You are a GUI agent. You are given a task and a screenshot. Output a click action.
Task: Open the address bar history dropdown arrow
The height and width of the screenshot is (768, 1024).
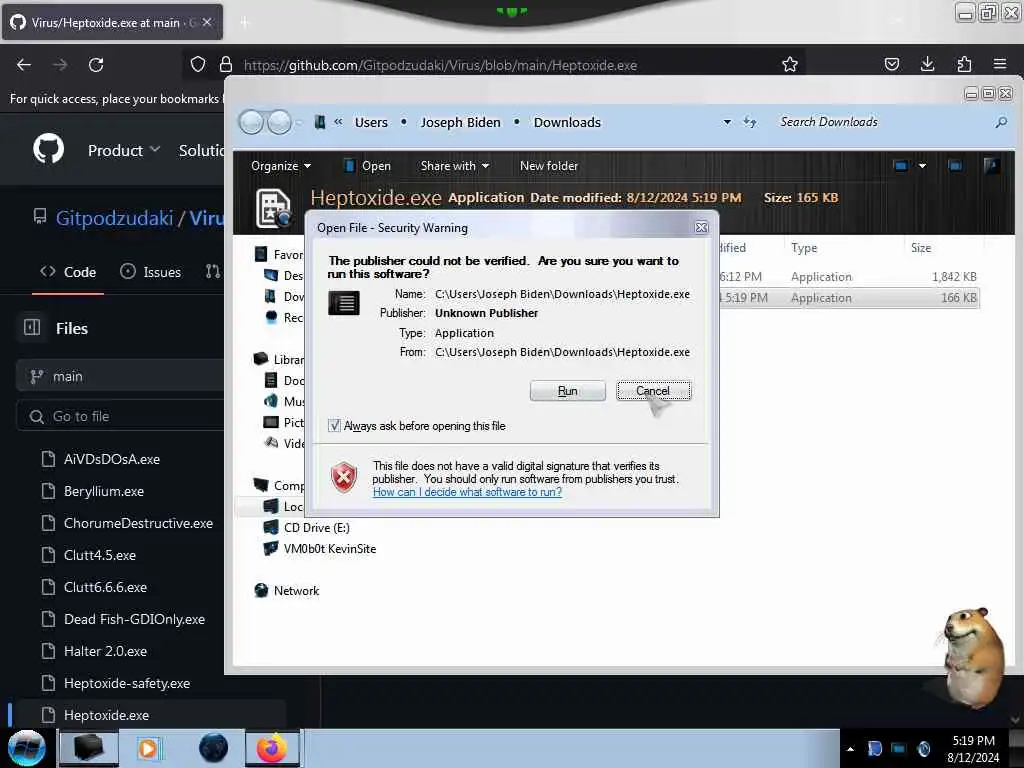(x=727, y=122)
